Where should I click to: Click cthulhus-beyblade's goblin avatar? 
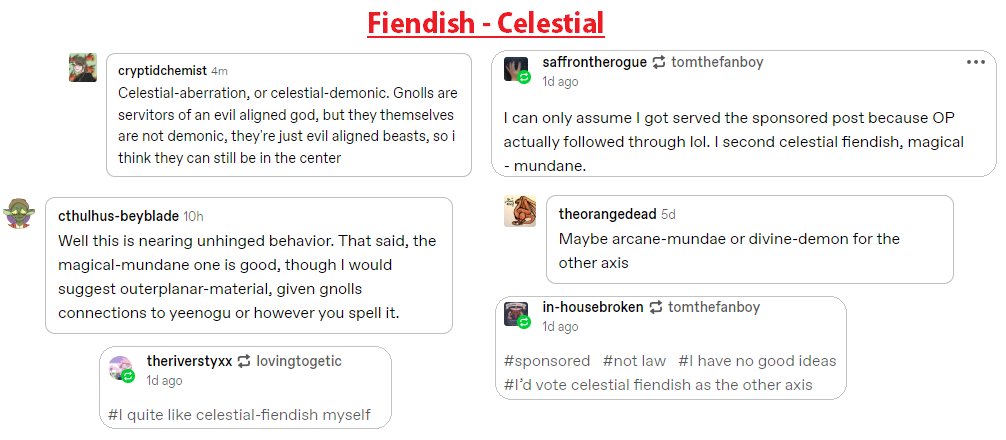click(x=20, y=214)
